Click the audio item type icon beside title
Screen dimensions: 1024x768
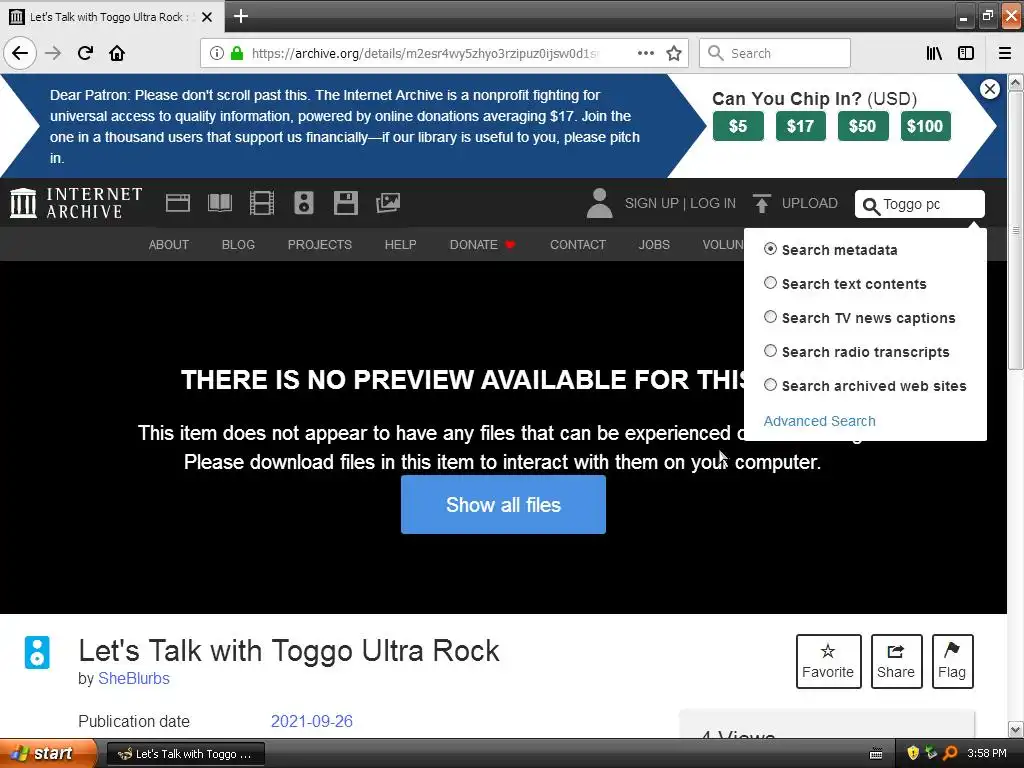pyautogui.click(x=37, y=652)
